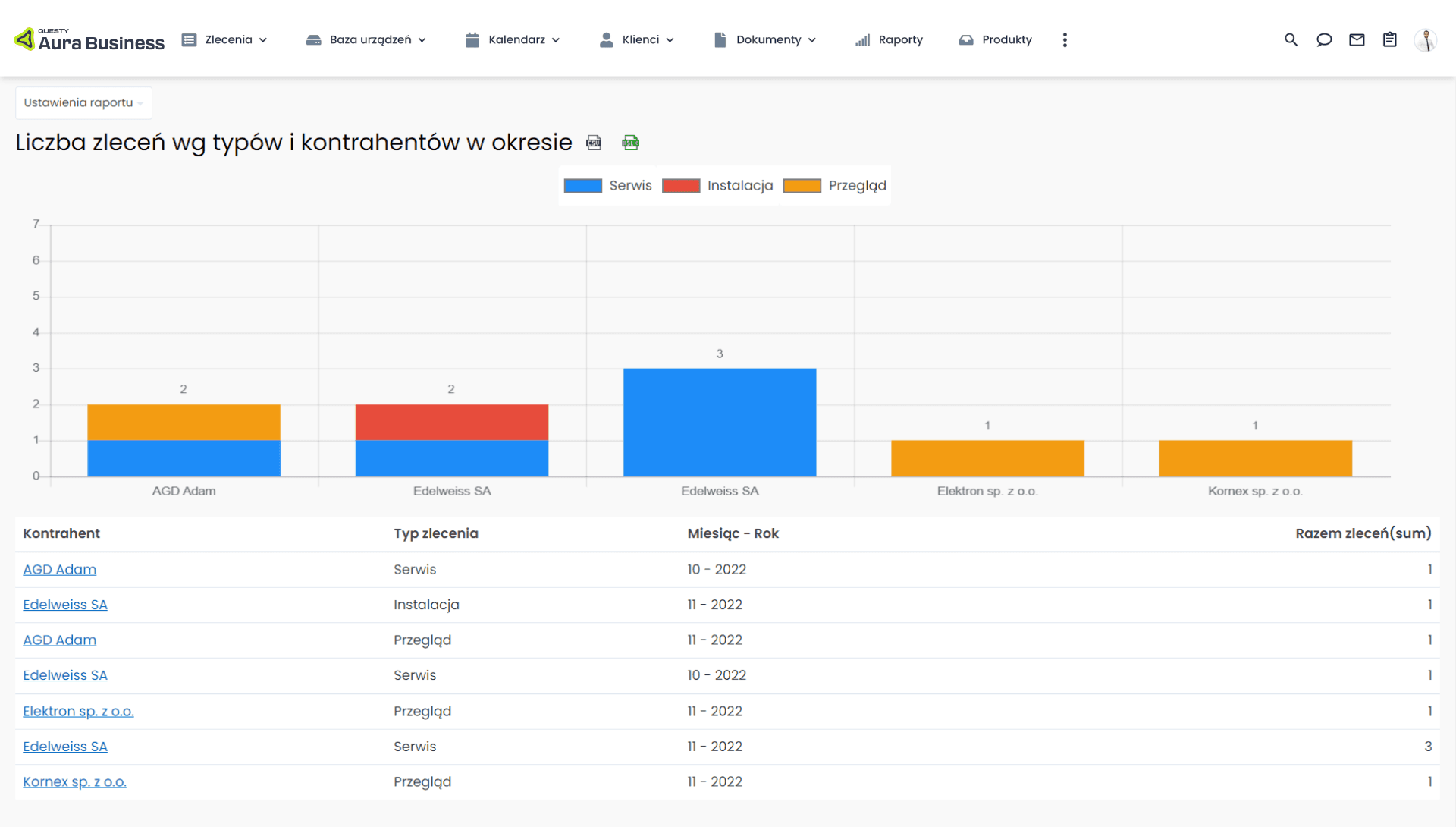Open the Elektron sp. z o.o. link
Viewport: 1456px width, 827px height.
[78, 711]
